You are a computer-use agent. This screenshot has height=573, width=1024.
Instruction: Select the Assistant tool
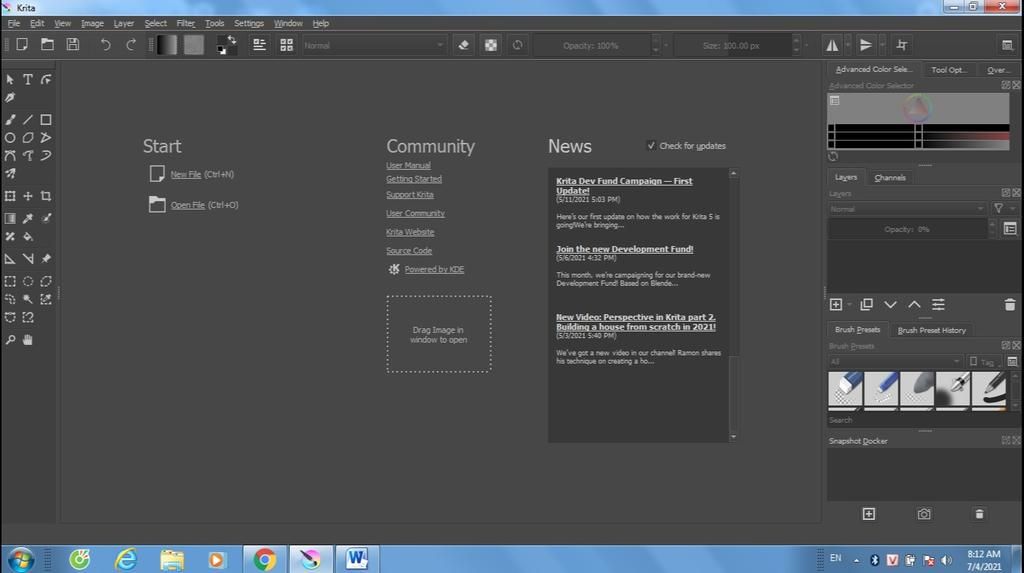pos(10,259)
